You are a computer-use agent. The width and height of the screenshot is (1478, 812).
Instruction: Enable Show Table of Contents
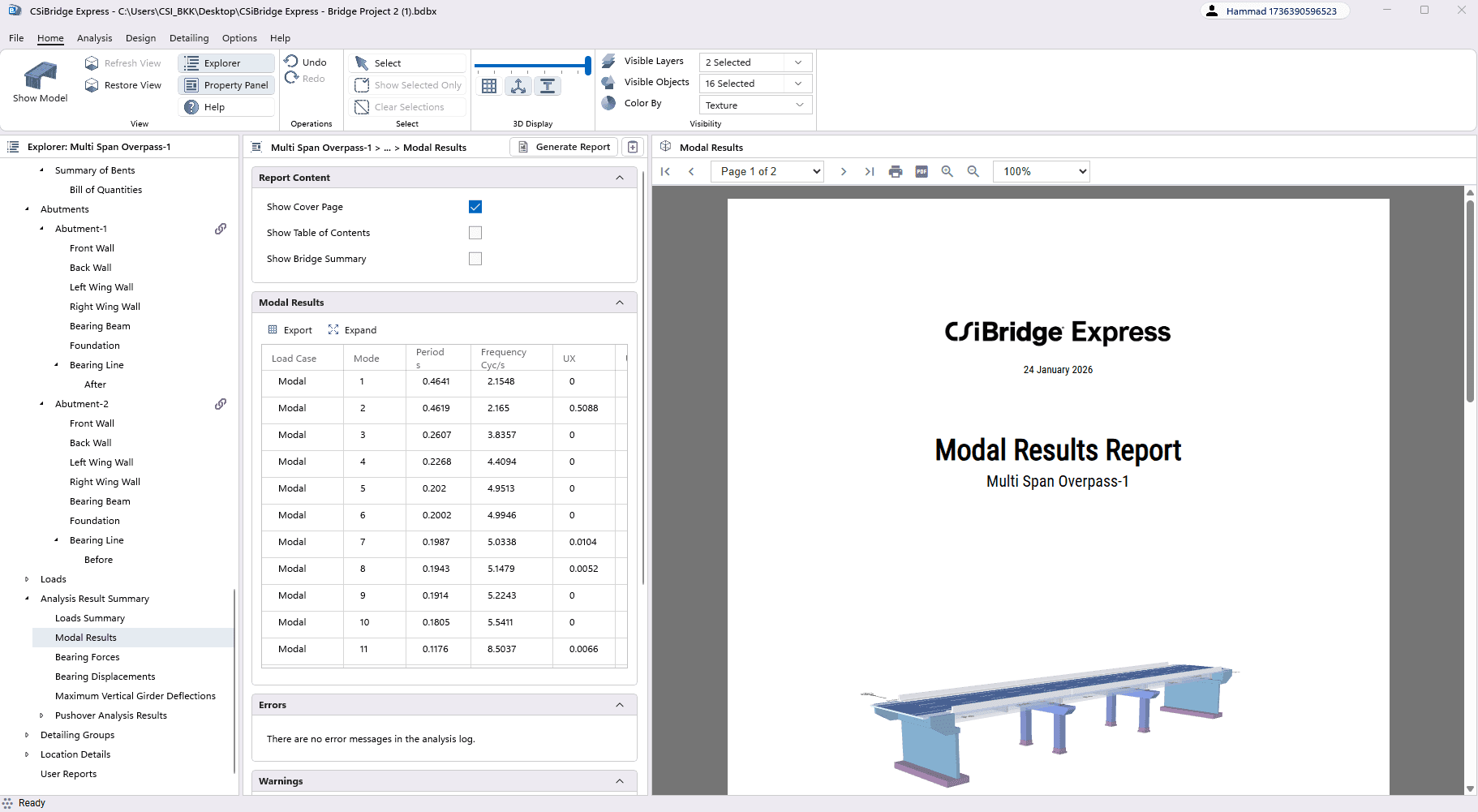(475, 233)
